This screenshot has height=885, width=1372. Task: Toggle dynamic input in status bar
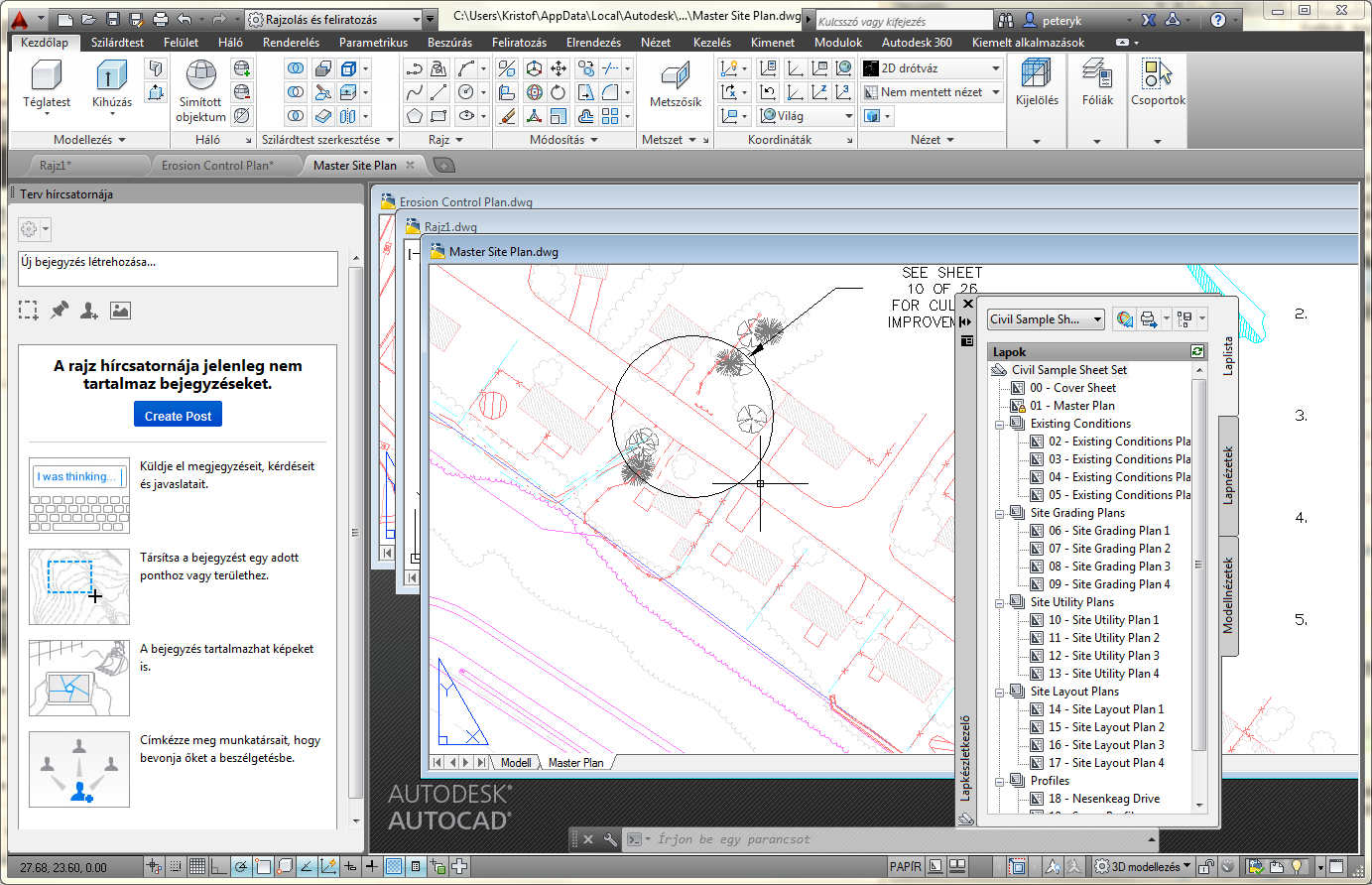(350, 866)
